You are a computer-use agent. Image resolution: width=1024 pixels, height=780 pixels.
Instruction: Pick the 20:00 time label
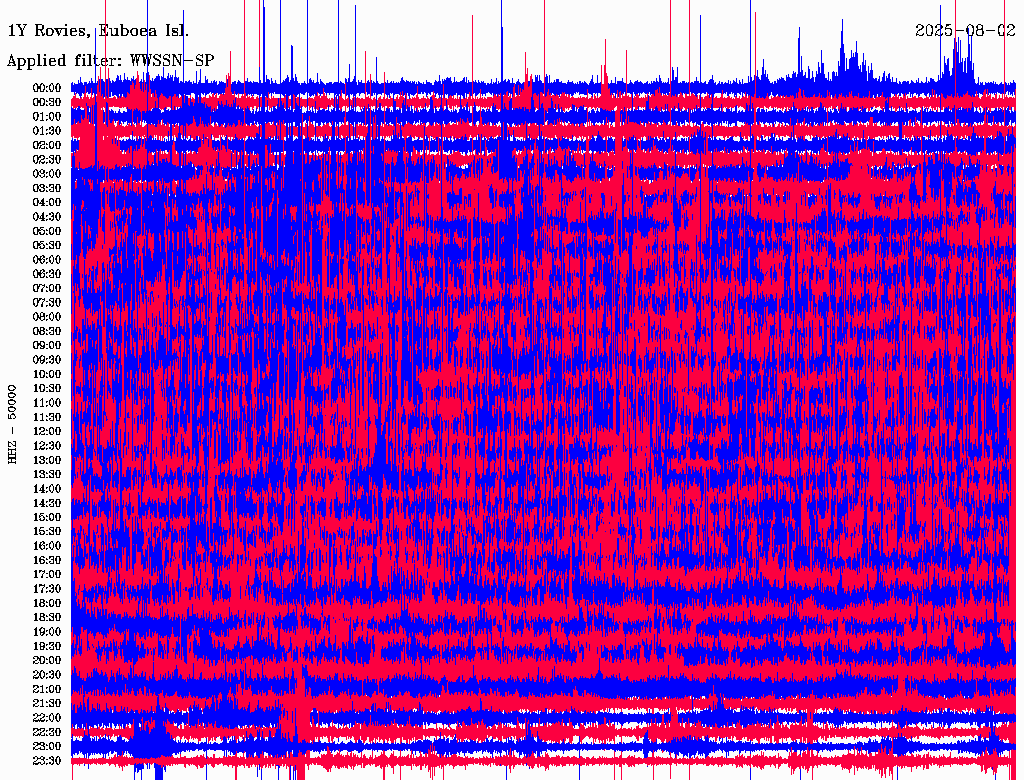47,660
